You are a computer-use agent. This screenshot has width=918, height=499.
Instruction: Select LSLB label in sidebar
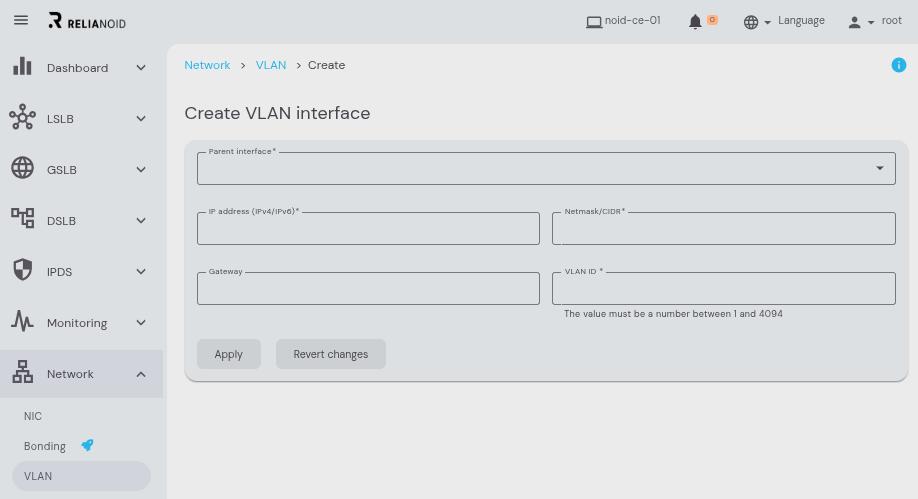pos(60,119)
